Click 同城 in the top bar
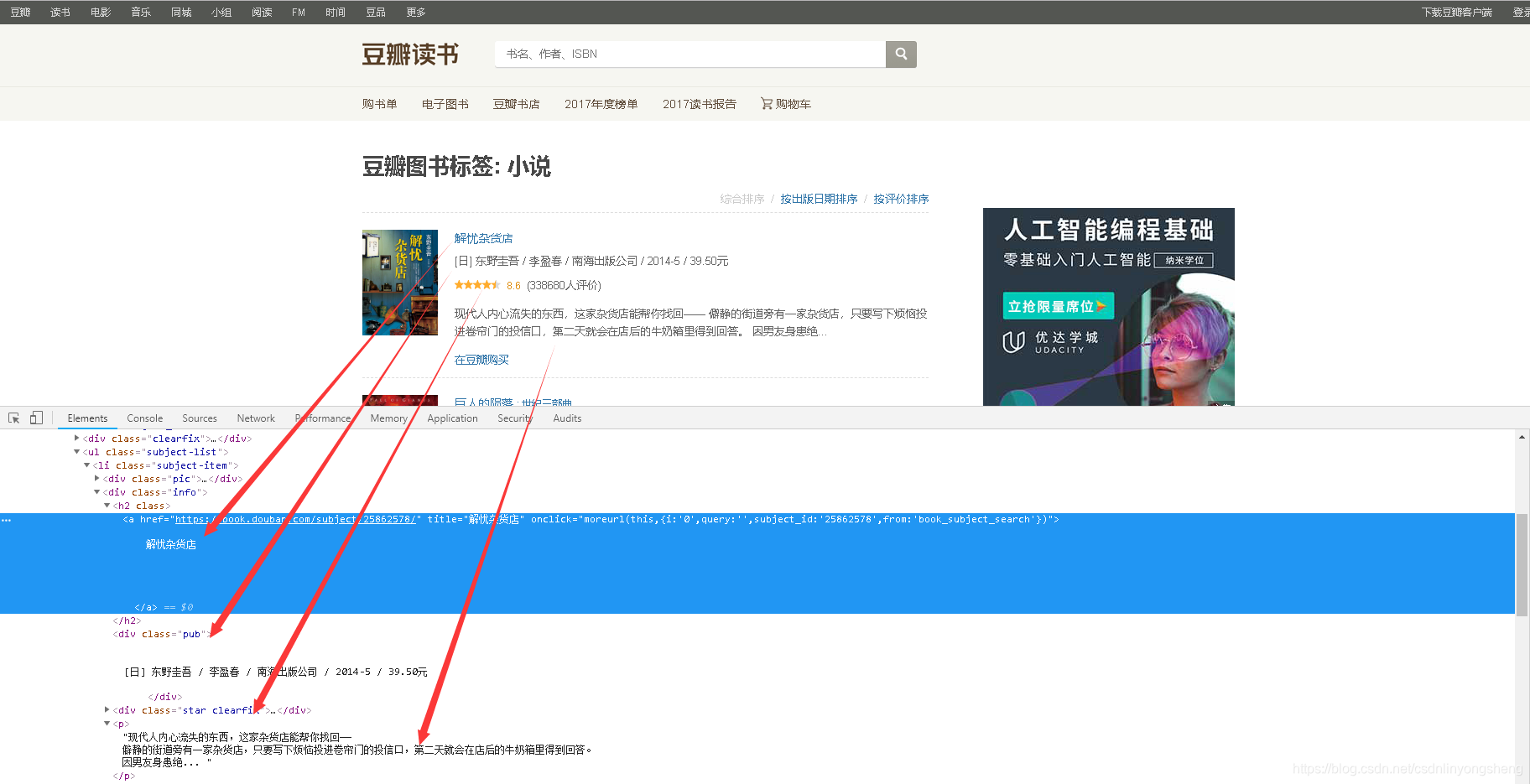1530x784 pixels. pos(181,12)
